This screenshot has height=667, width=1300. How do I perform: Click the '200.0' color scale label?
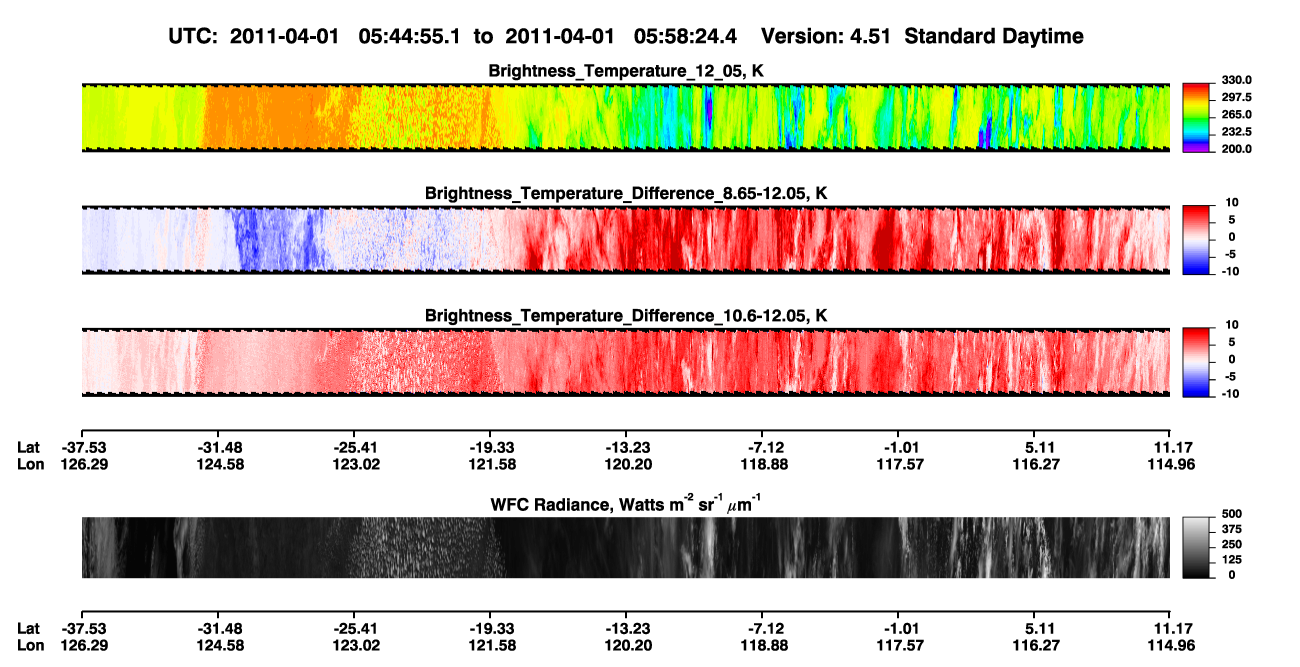point(1234,149)
